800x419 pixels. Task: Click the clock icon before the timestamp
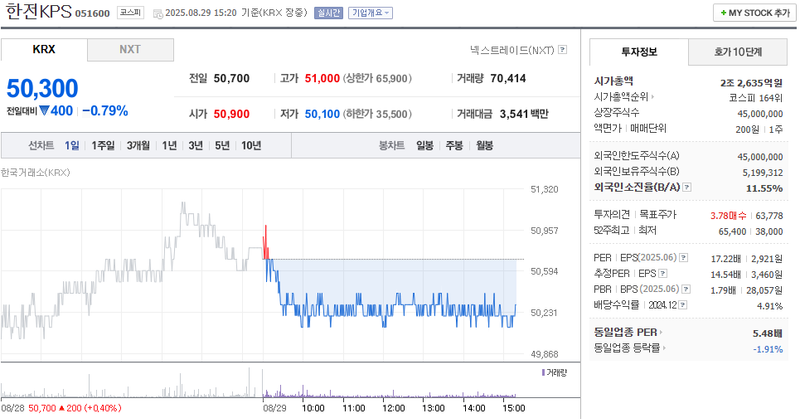coord(158,13)
